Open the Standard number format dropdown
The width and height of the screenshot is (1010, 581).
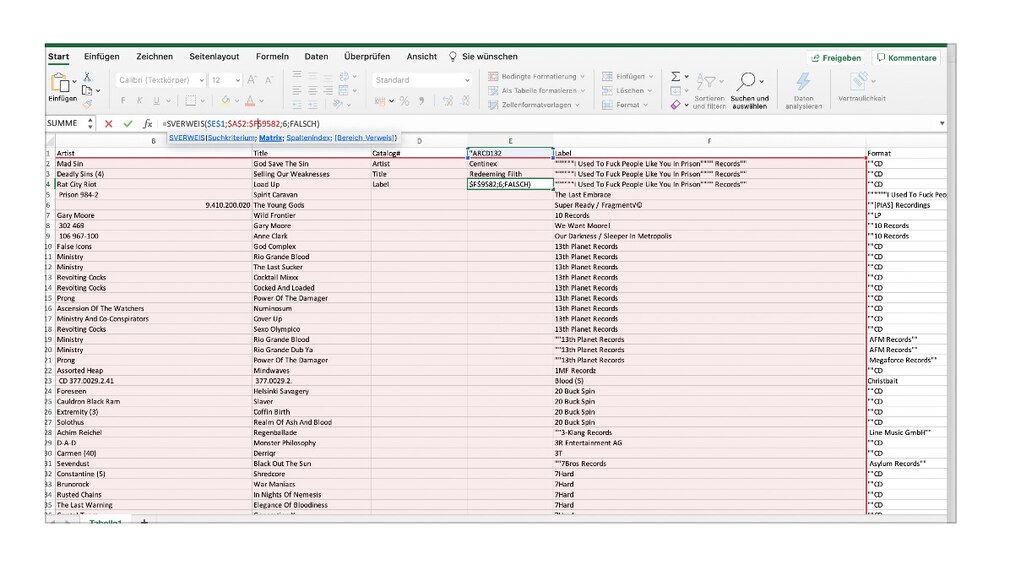[420, 80]
